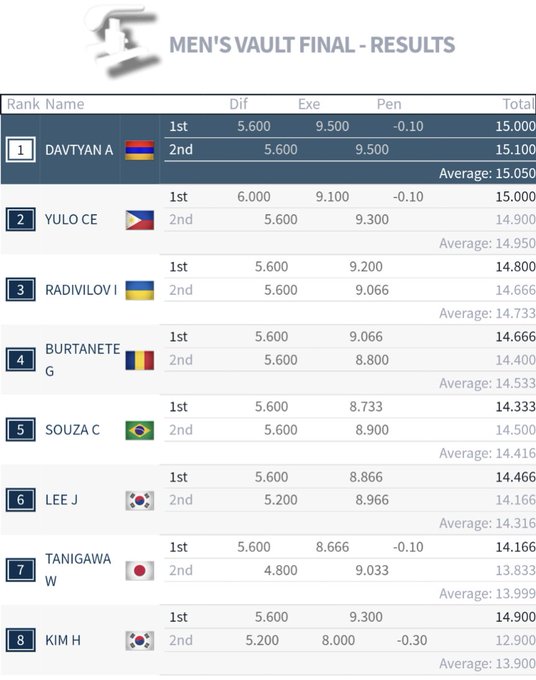The height and width of the screenshot is (680, 536).
Task: Click the South Korea flag beside KIM H
Action: pyautogui.click(x=140, y=641)
